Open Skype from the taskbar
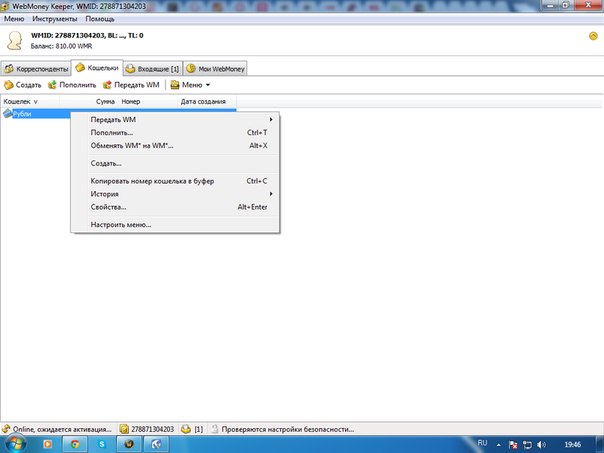 (x=102, y=444)
